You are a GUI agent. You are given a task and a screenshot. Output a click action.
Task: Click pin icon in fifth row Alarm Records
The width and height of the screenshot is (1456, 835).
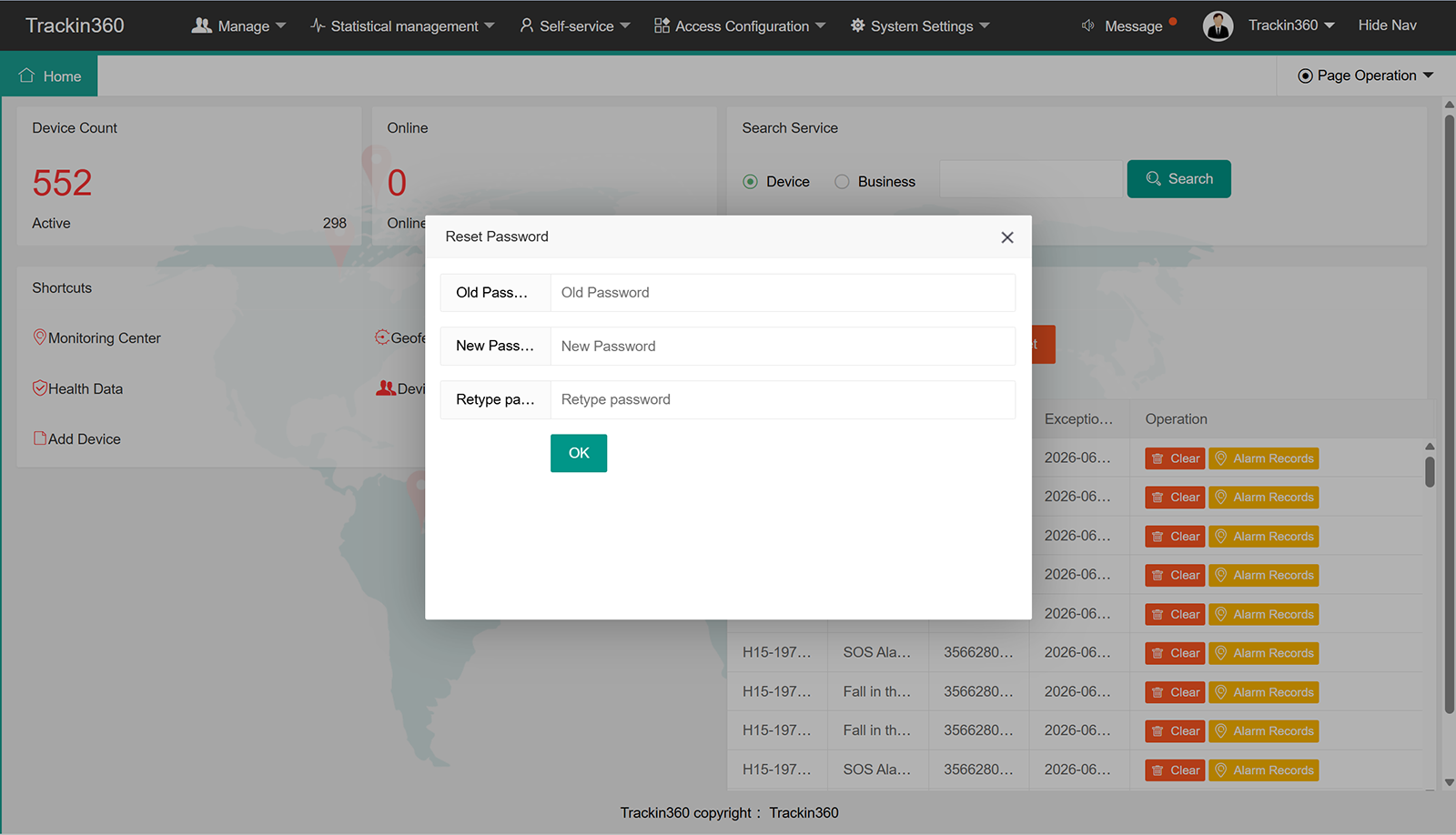[1221, 614]
